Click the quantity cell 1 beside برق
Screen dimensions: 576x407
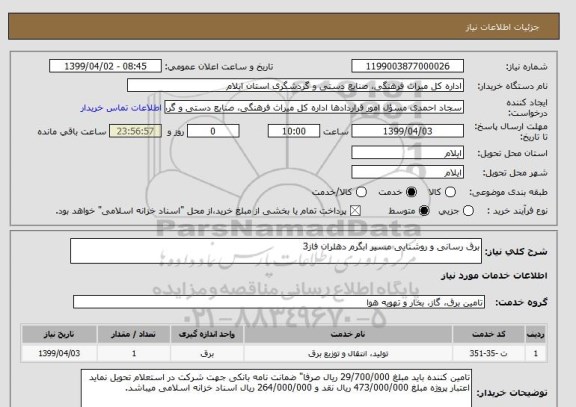(x=134, y=354)
